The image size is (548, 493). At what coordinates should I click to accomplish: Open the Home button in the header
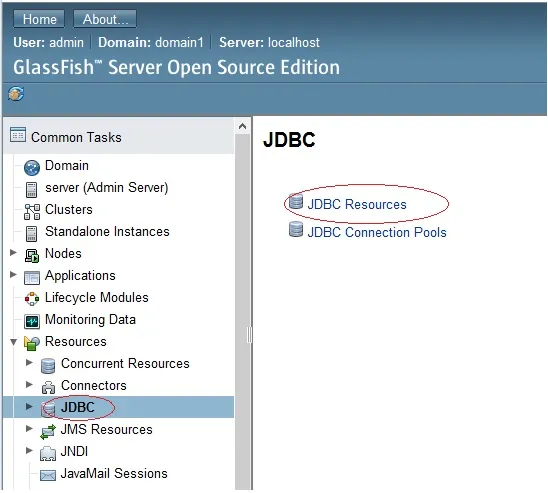39,19
